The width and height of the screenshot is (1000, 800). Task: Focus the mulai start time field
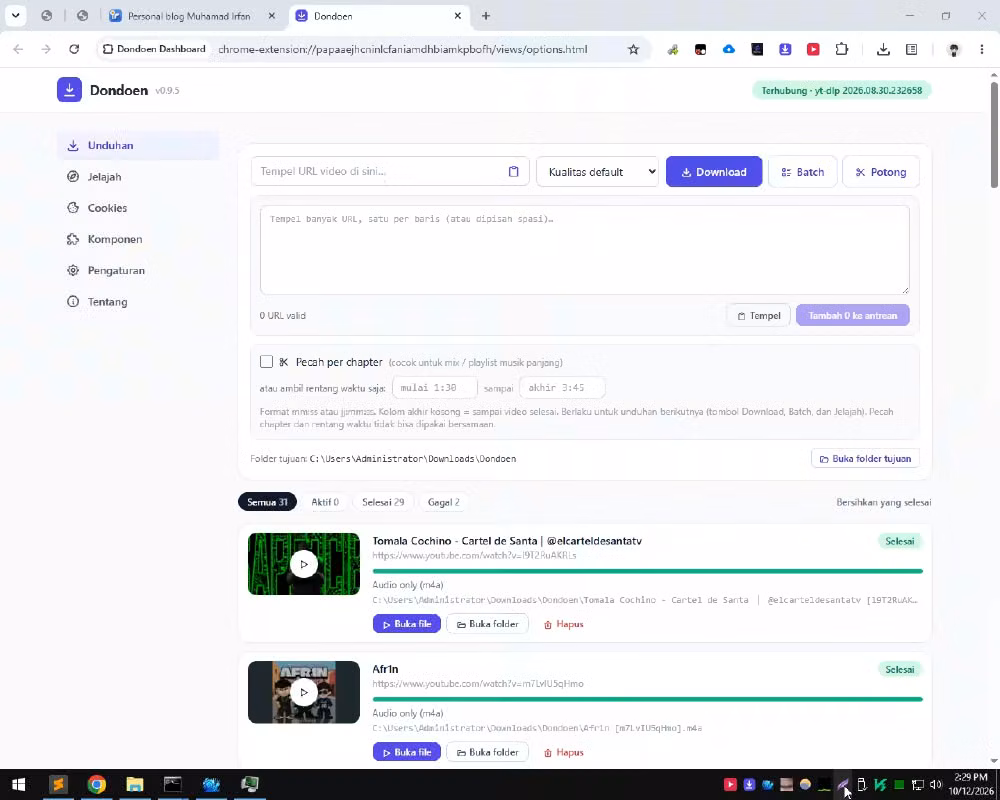point(434,387)
